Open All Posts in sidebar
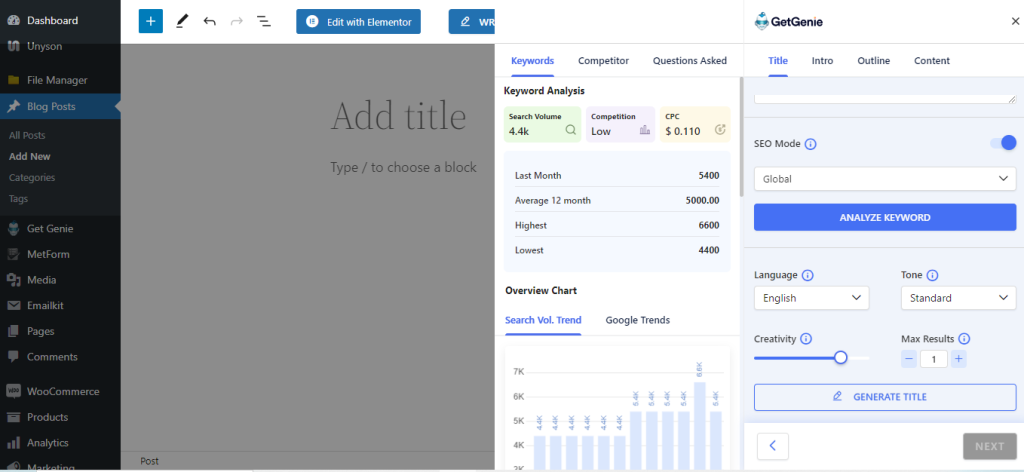Viewport: 1024px width, 472px height. click(x=27, y=135)
